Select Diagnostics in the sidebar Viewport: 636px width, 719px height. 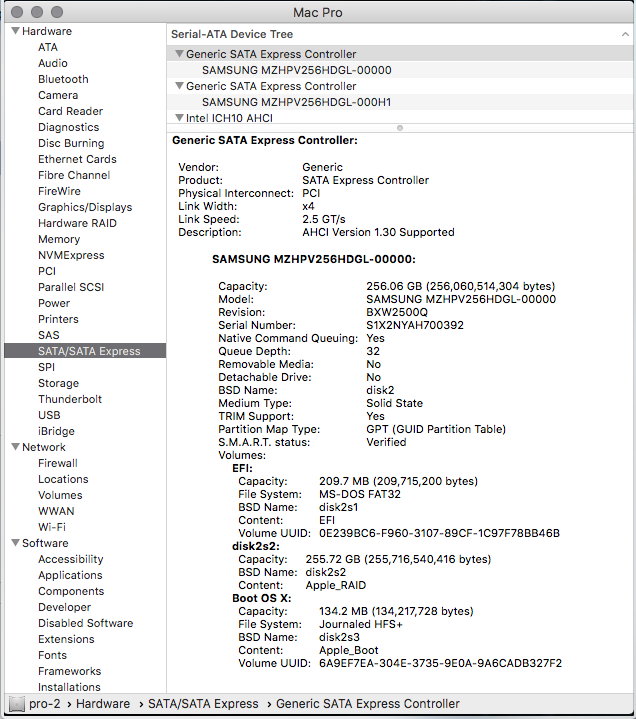coord(68,127)
